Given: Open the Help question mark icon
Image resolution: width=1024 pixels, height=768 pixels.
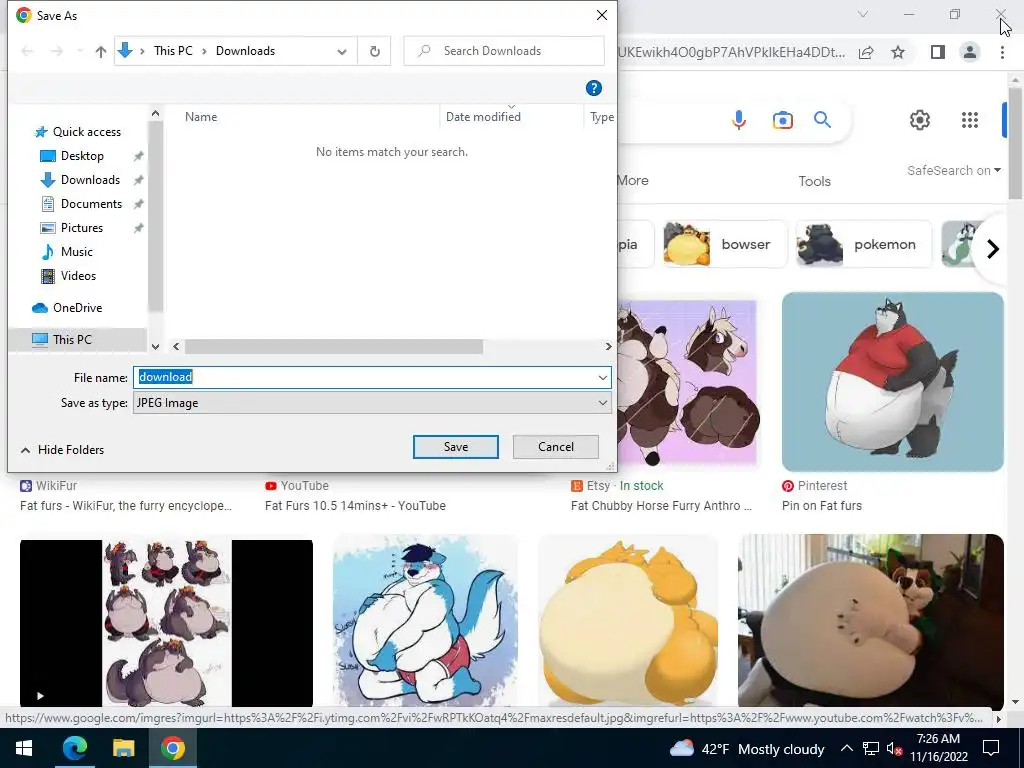Looking at the screenshot, I should point(593,88).
